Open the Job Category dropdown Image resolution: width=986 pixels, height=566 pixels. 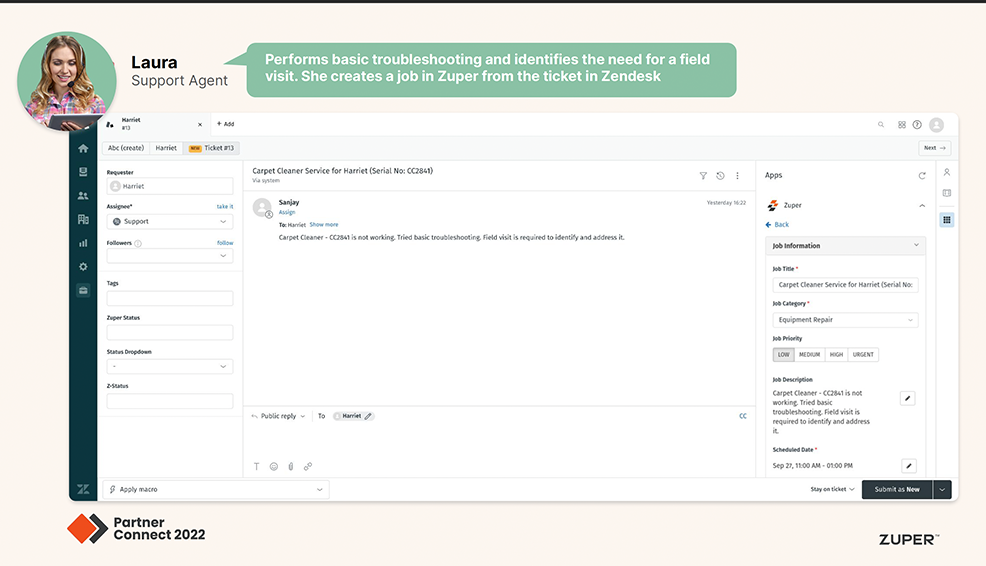(x=845, y=320)
